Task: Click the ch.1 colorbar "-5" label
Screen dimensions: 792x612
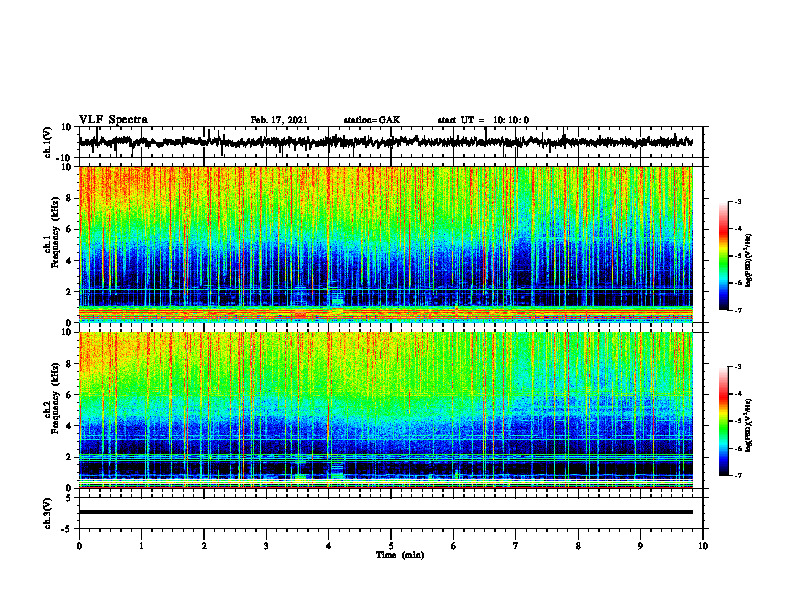Action: (x=737, y=256)
